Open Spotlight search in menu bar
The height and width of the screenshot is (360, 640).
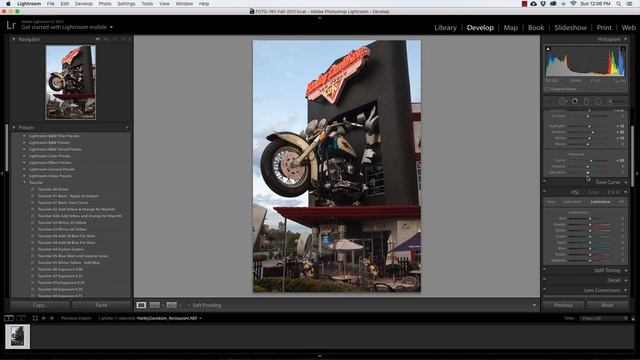pos(619,4)
